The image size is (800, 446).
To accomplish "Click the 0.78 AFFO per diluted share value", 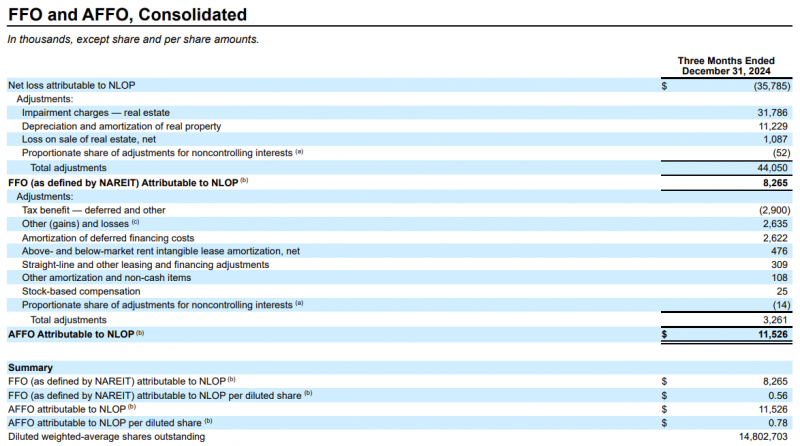I will (x=779, y=423).
